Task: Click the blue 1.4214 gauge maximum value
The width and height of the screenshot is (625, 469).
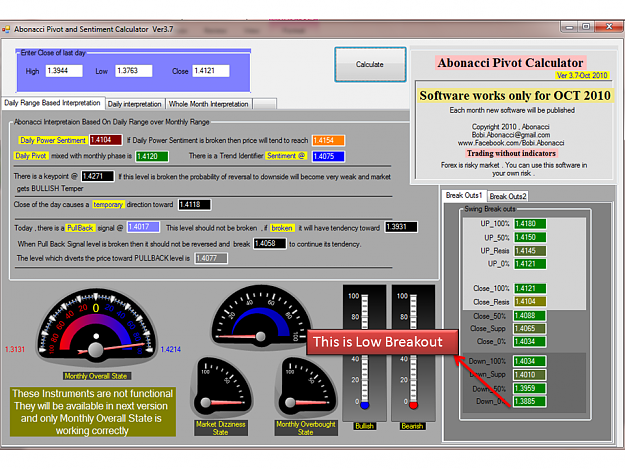Action: tap(171, 349)
